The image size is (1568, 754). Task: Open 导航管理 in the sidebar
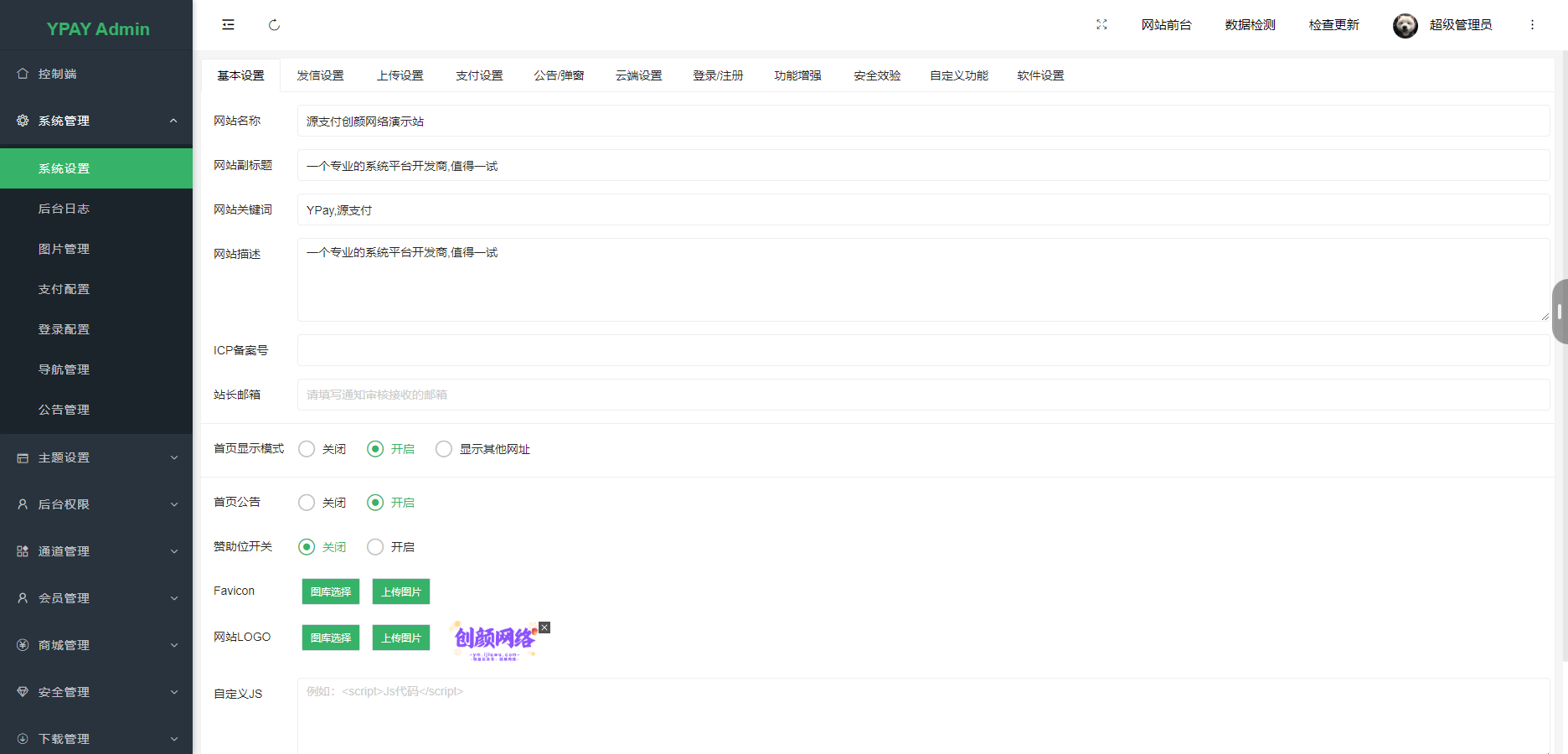[96, 369]
